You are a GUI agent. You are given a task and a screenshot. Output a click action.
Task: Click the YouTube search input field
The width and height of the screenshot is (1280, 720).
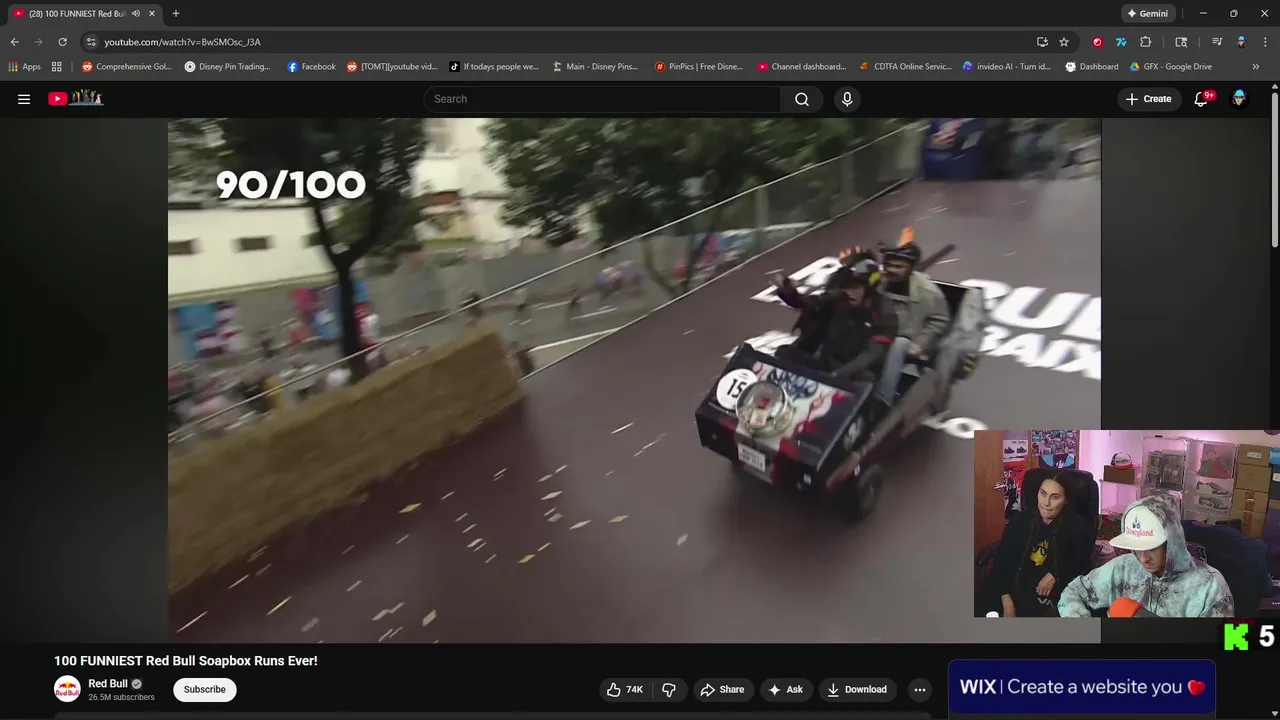(x=603, y=99)
